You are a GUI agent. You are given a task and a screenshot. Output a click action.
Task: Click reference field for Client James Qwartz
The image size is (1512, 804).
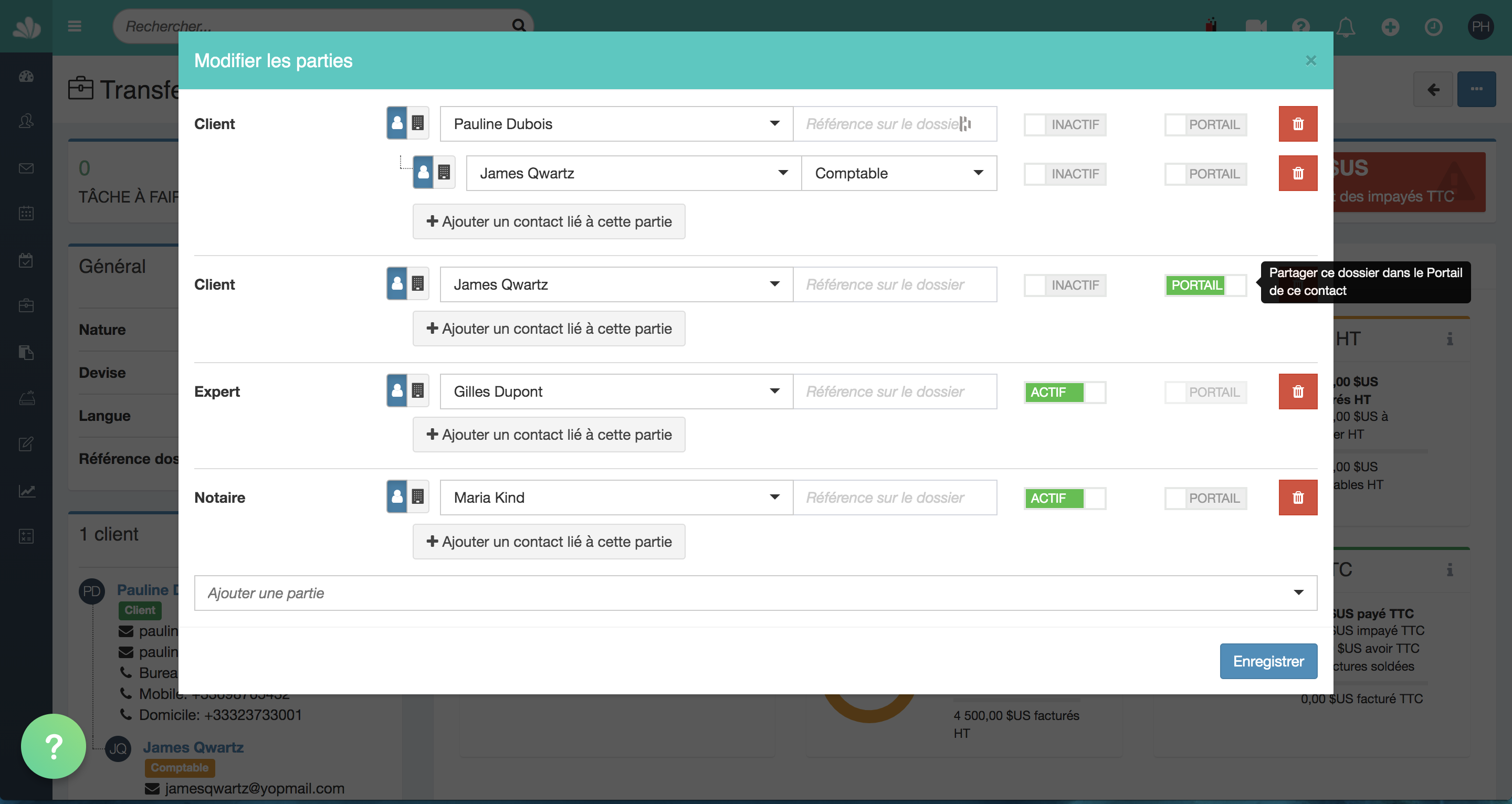pos(895,284)
